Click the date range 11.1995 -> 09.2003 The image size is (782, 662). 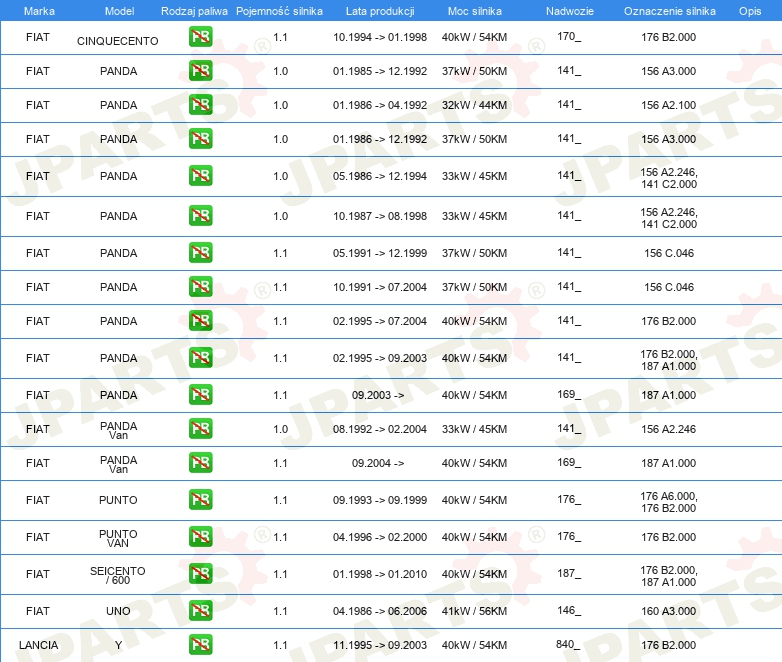(x=380, y=645)
